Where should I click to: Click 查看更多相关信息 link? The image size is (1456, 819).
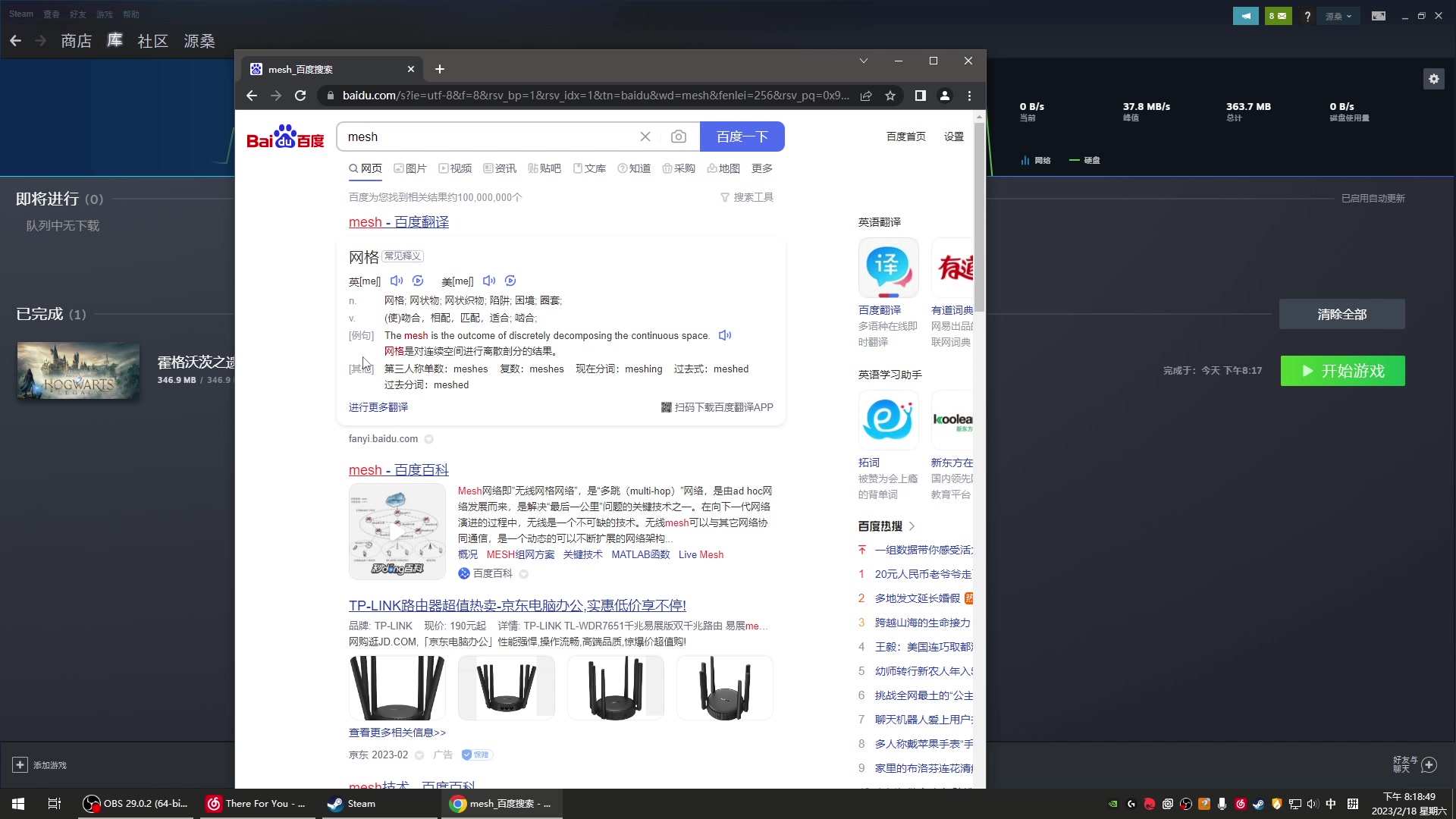click(397, 733)
